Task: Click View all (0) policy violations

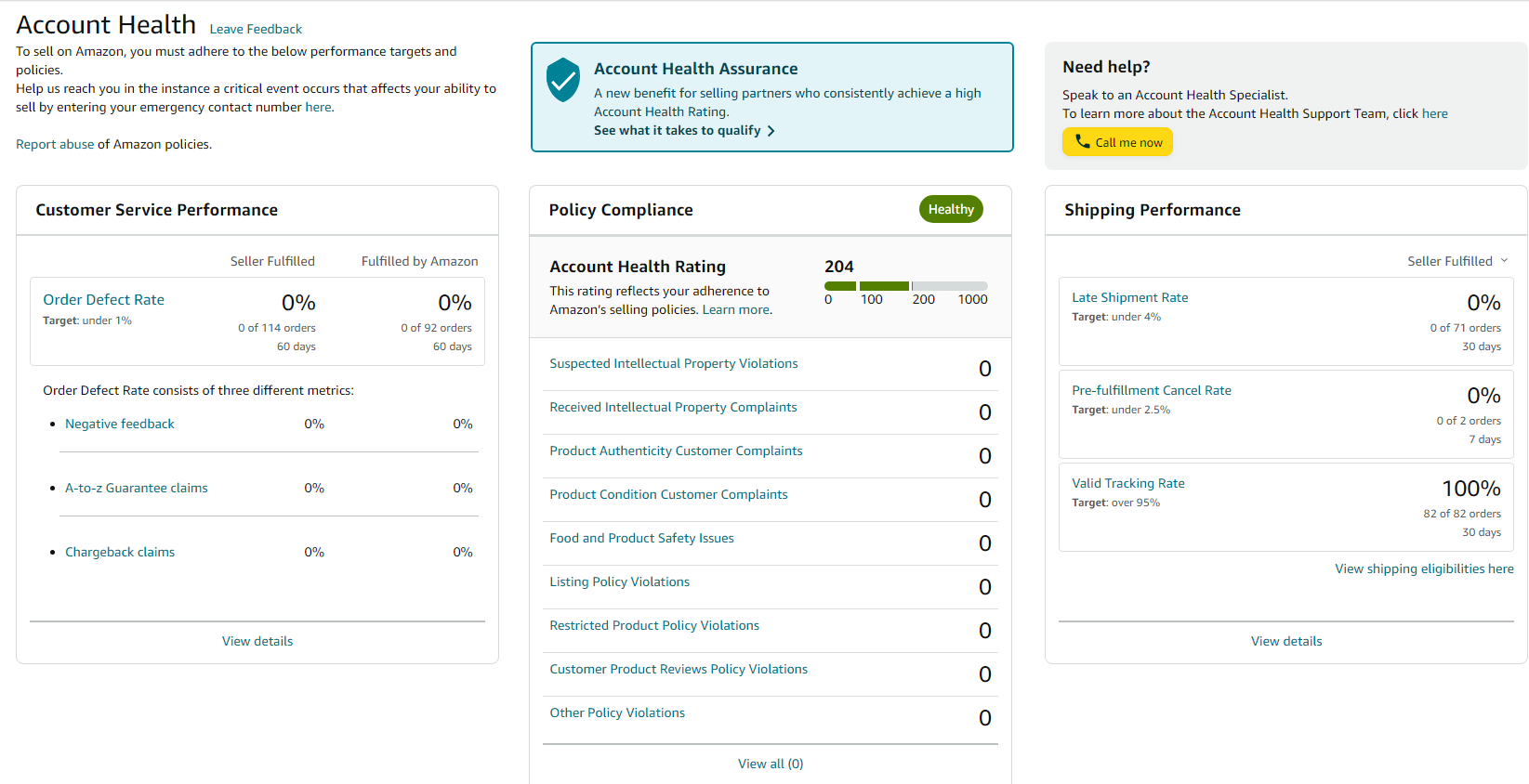Action: [771, 764]
